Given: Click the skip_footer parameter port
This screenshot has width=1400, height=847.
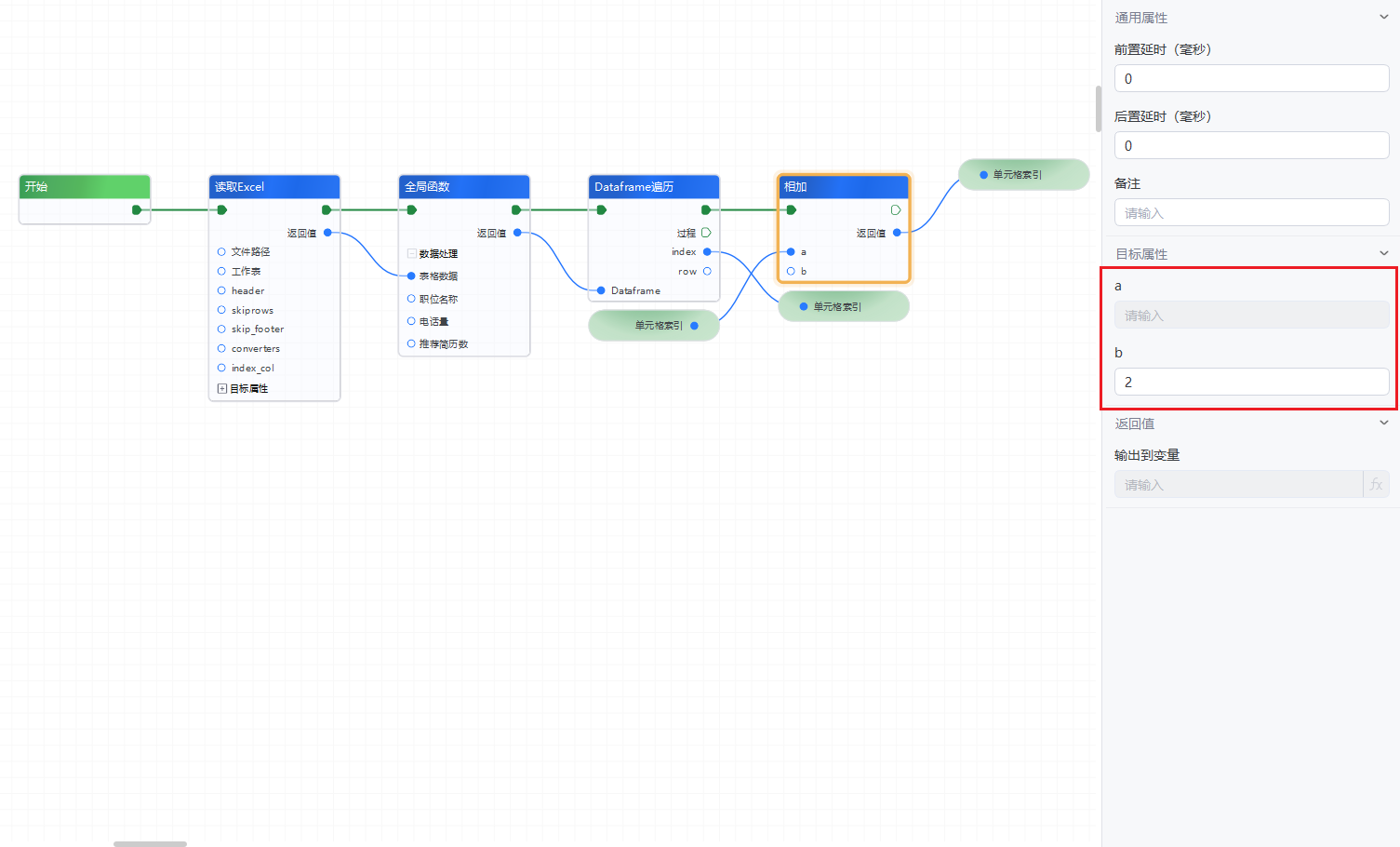Looking at the screenshot, I should [x=221, y=329].
